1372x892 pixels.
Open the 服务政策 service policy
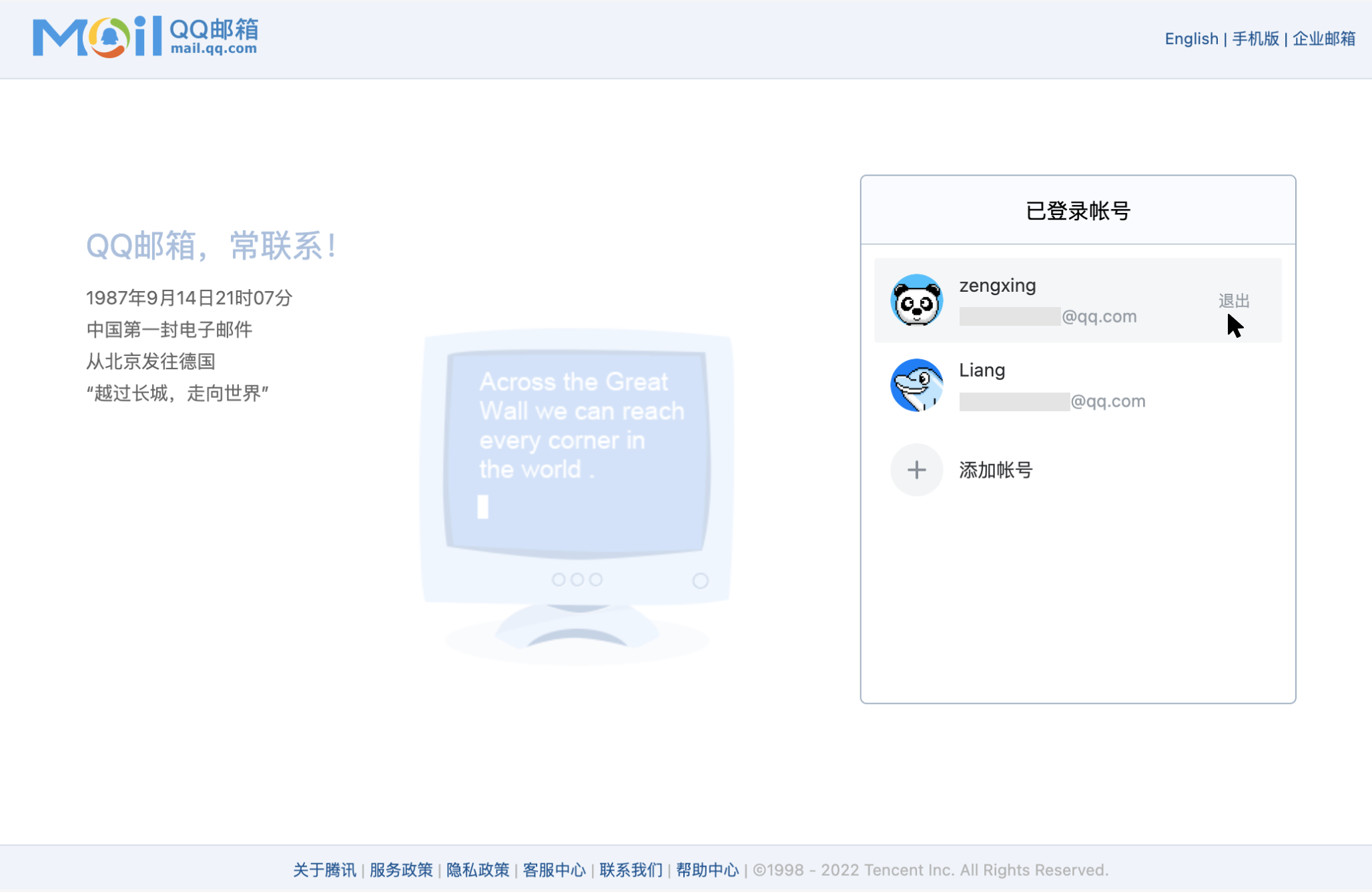[400, 870]
